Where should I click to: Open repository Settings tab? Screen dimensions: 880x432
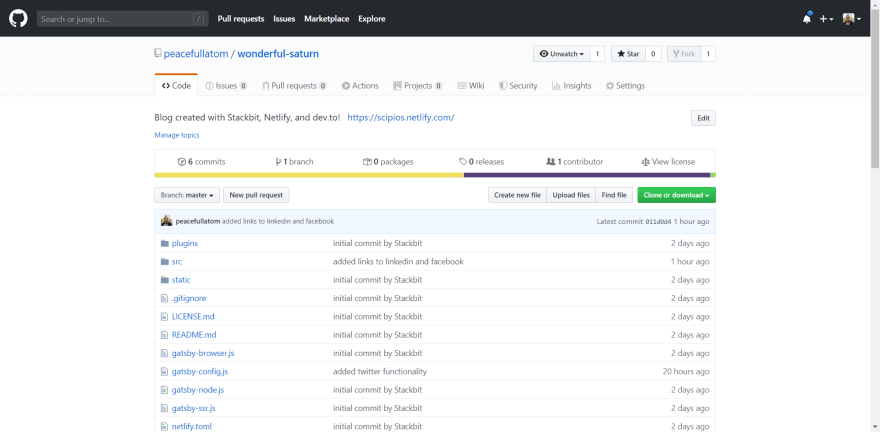click(x=625, y=86)
